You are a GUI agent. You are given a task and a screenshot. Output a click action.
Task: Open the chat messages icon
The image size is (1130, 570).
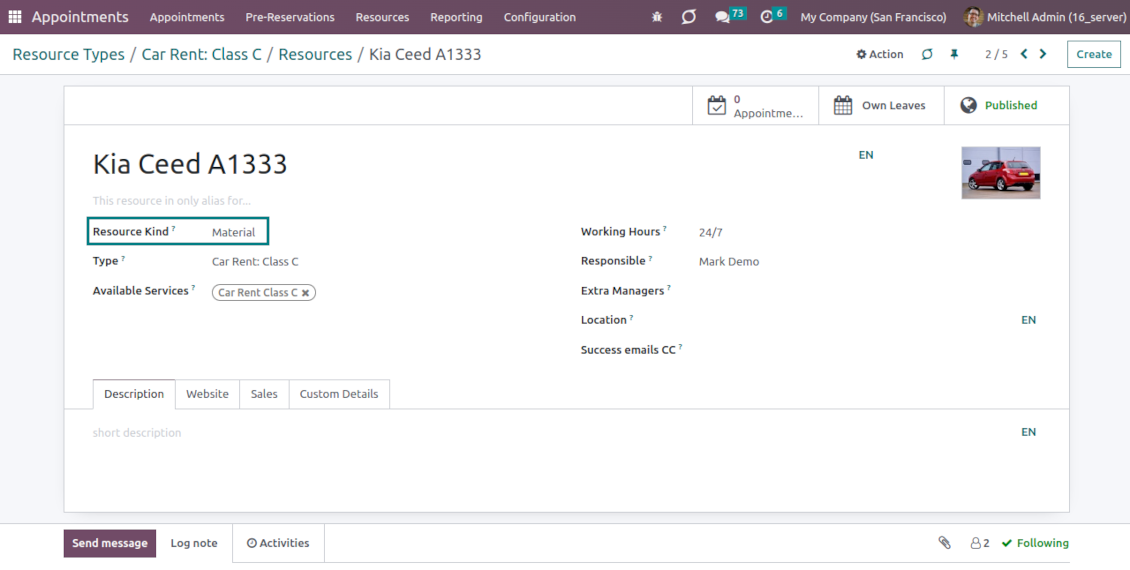click(x=722, y=17)
